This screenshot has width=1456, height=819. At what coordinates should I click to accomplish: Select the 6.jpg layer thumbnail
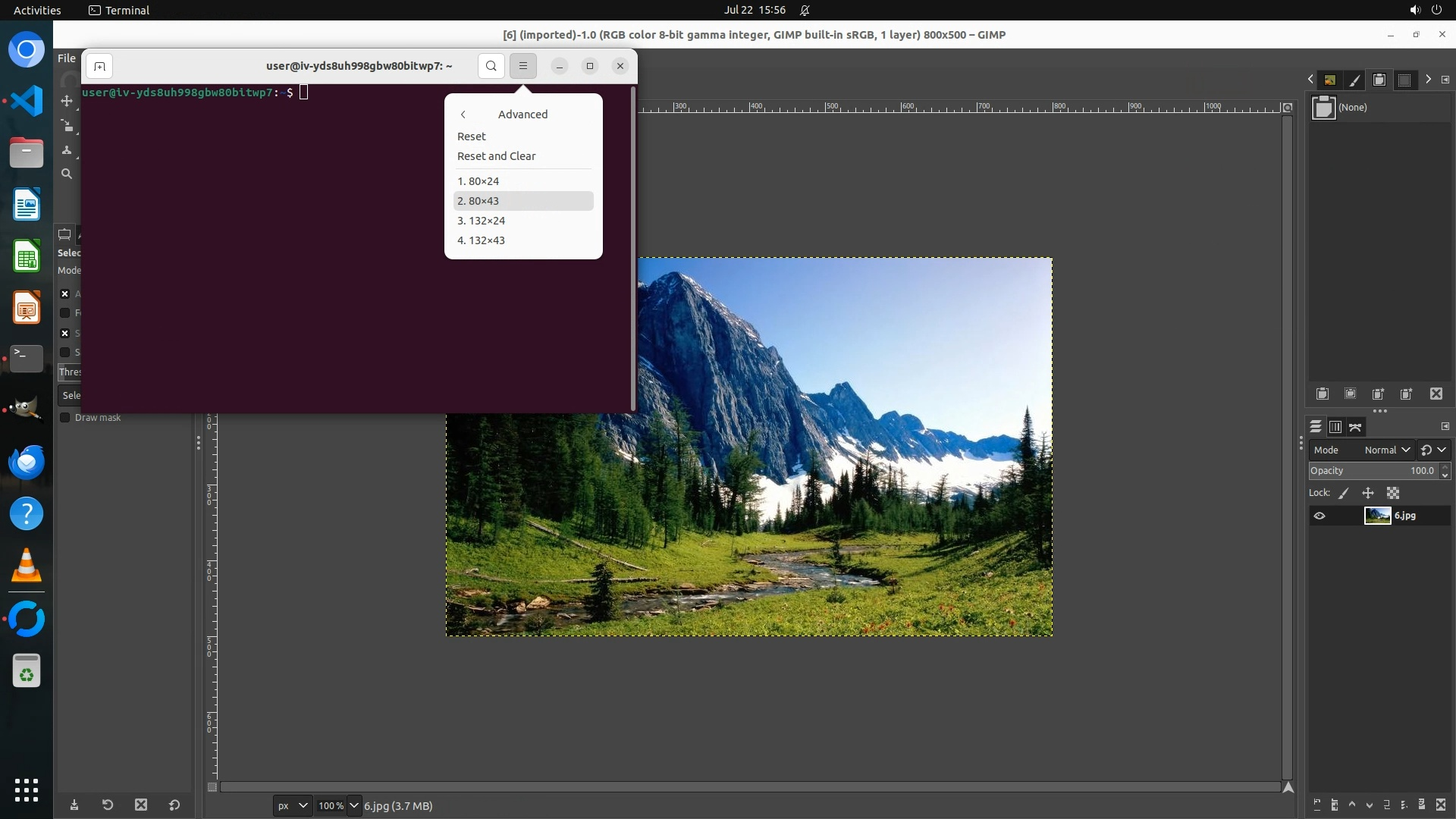pyautogui.click(x=1377, y=516)
